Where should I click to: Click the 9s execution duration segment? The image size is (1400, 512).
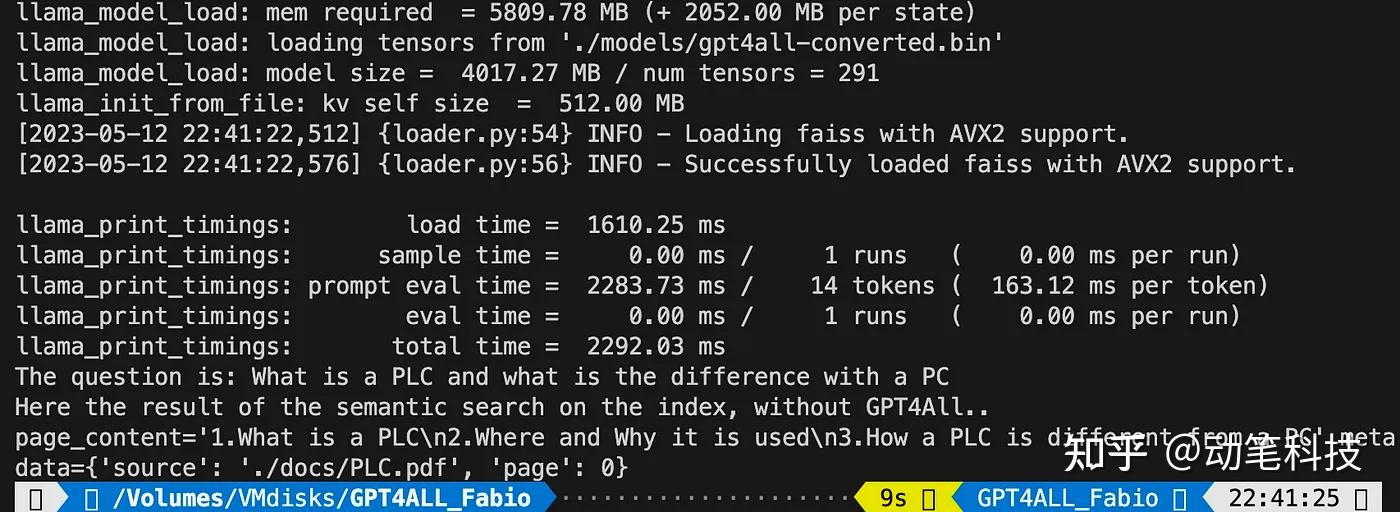pyautogui.click(x=893, y=498)
